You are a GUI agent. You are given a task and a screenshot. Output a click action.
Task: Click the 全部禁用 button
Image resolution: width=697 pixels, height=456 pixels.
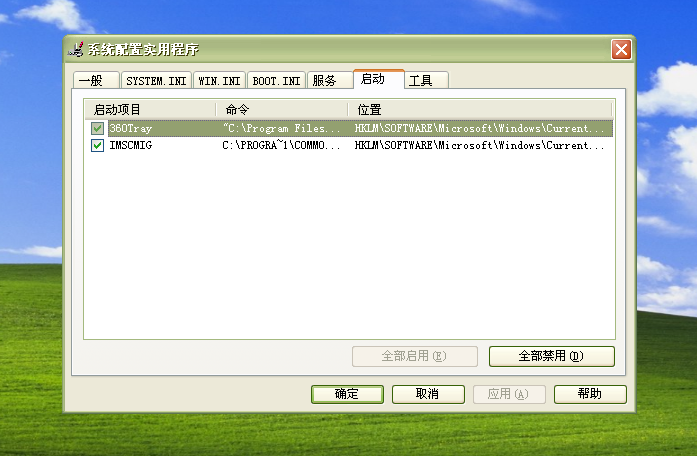552,356
